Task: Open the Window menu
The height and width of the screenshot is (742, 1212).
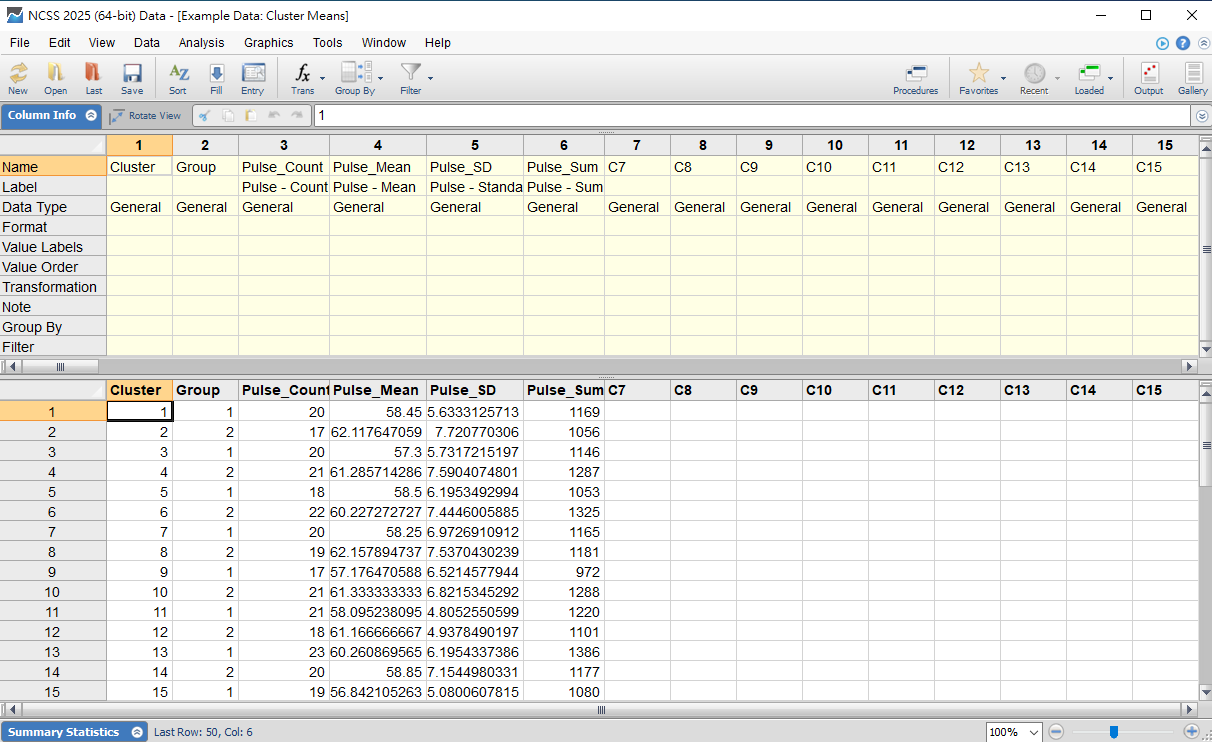Action: [x=384, y=43]
